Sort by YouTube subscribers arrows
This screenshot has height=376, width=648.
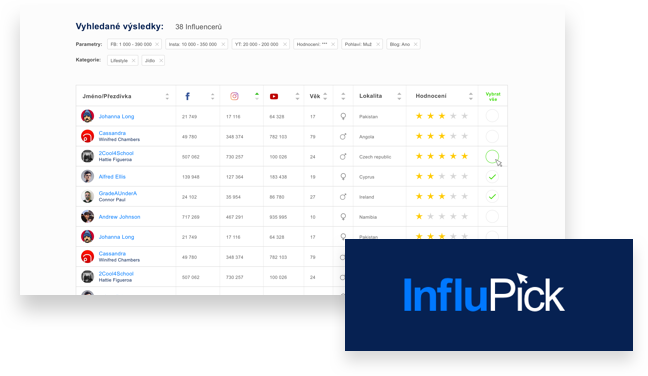[x=297, y=96]
